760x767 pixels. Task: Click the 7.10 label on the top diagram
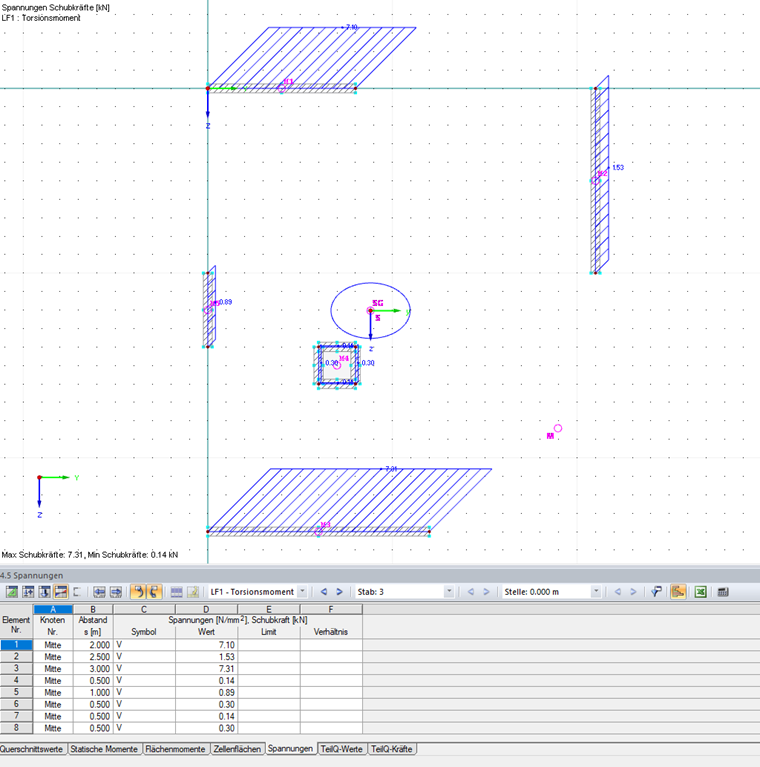click(352, 27)
